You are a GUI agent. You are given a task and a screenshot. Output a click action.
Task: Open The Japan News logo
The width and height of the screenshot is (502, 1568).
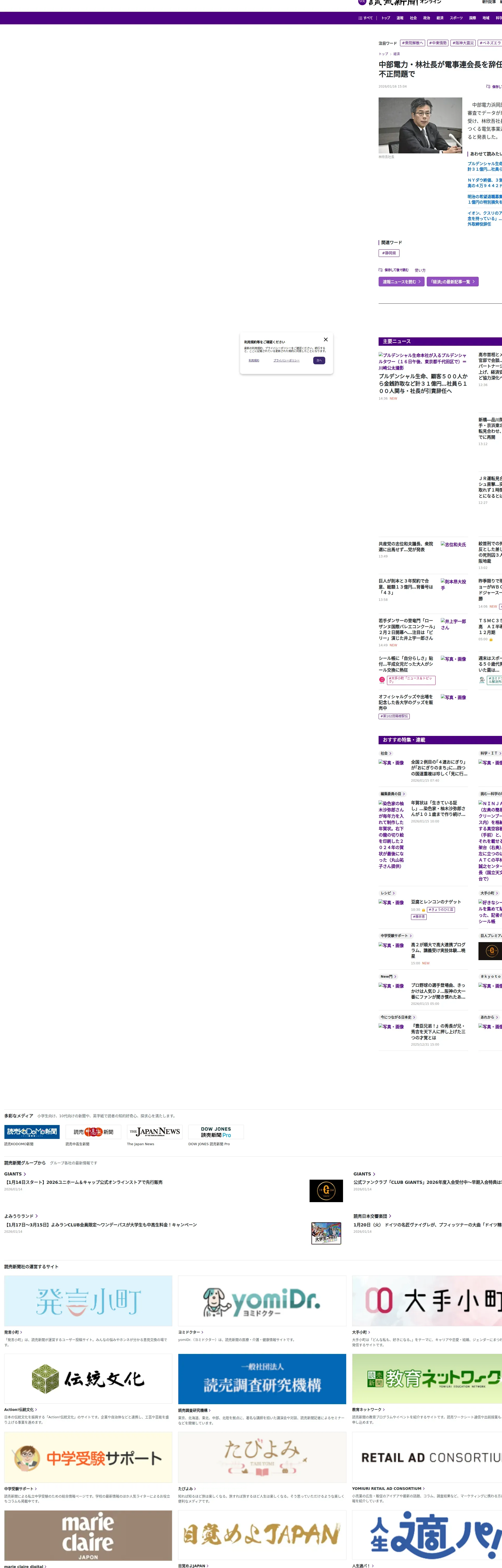click(155, 1132)
